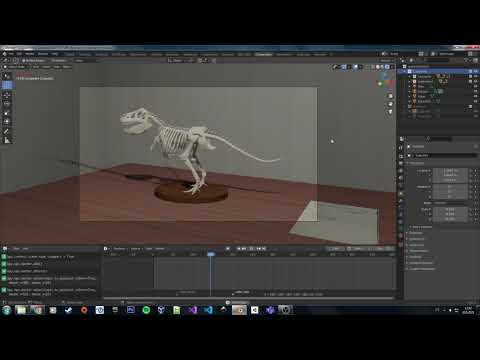Open the pivot point dropdown

[x=191, y=60]
